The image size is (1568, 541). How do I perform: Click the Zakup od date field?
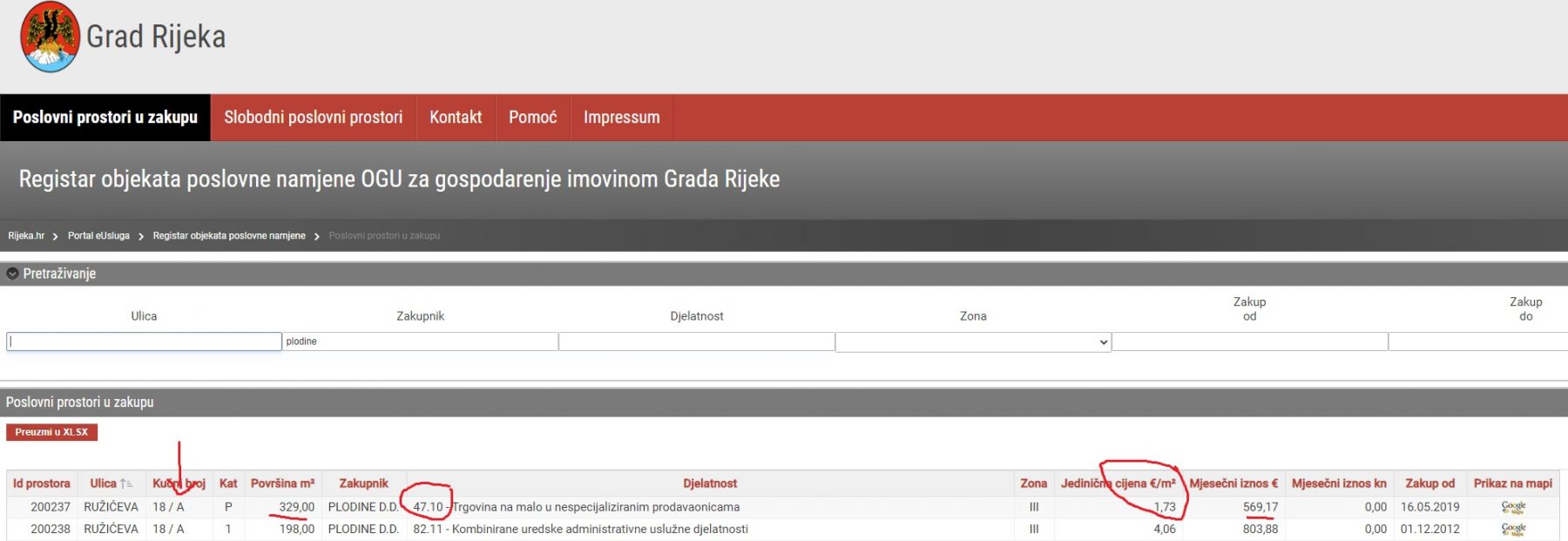click(x=1249, y=342)
